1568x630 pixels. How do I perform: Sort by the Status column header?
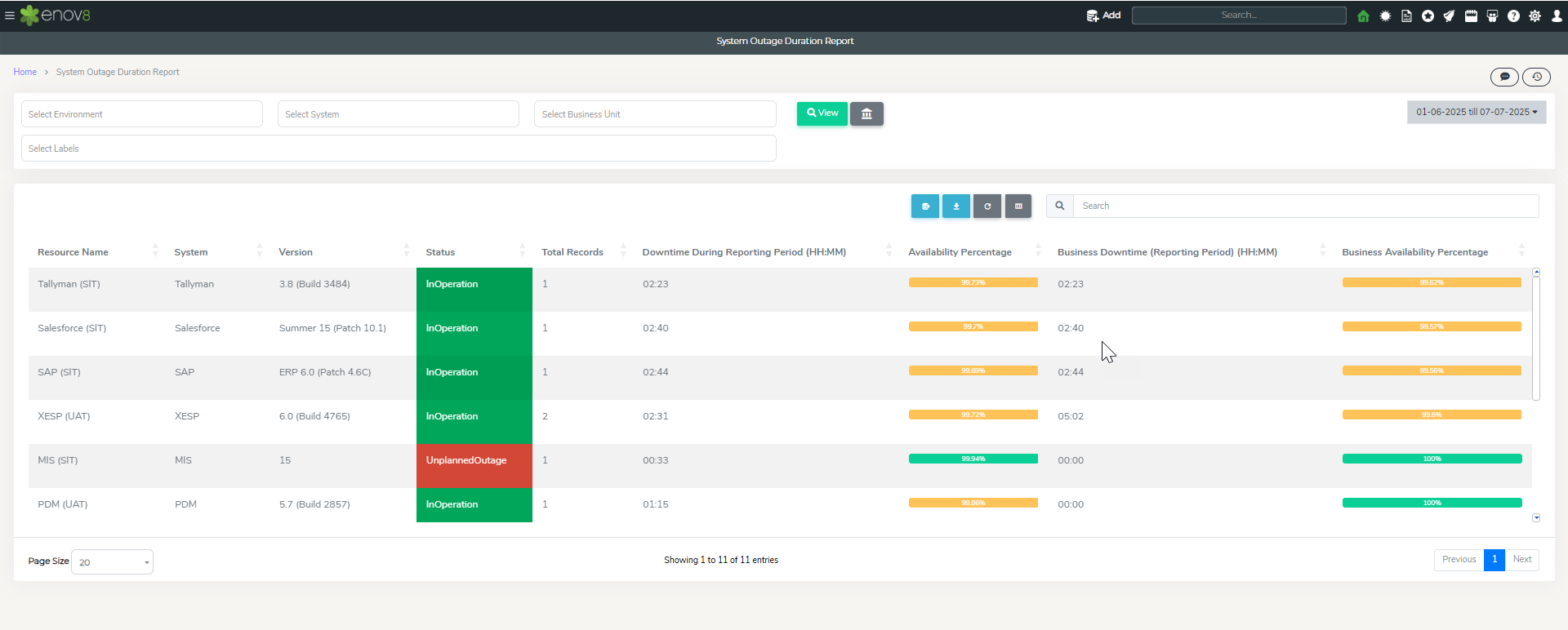pos(474,252)
